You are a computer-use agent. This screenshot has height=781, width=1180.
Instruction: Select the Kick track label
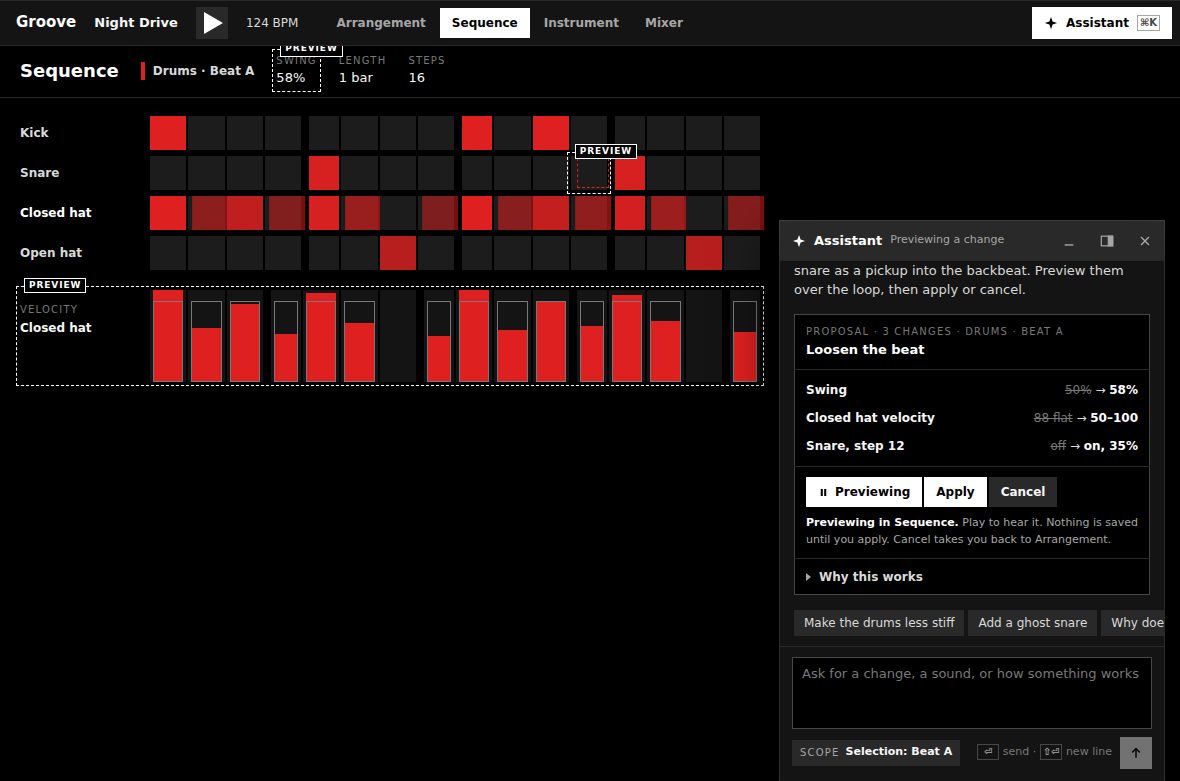coord(34,132)
